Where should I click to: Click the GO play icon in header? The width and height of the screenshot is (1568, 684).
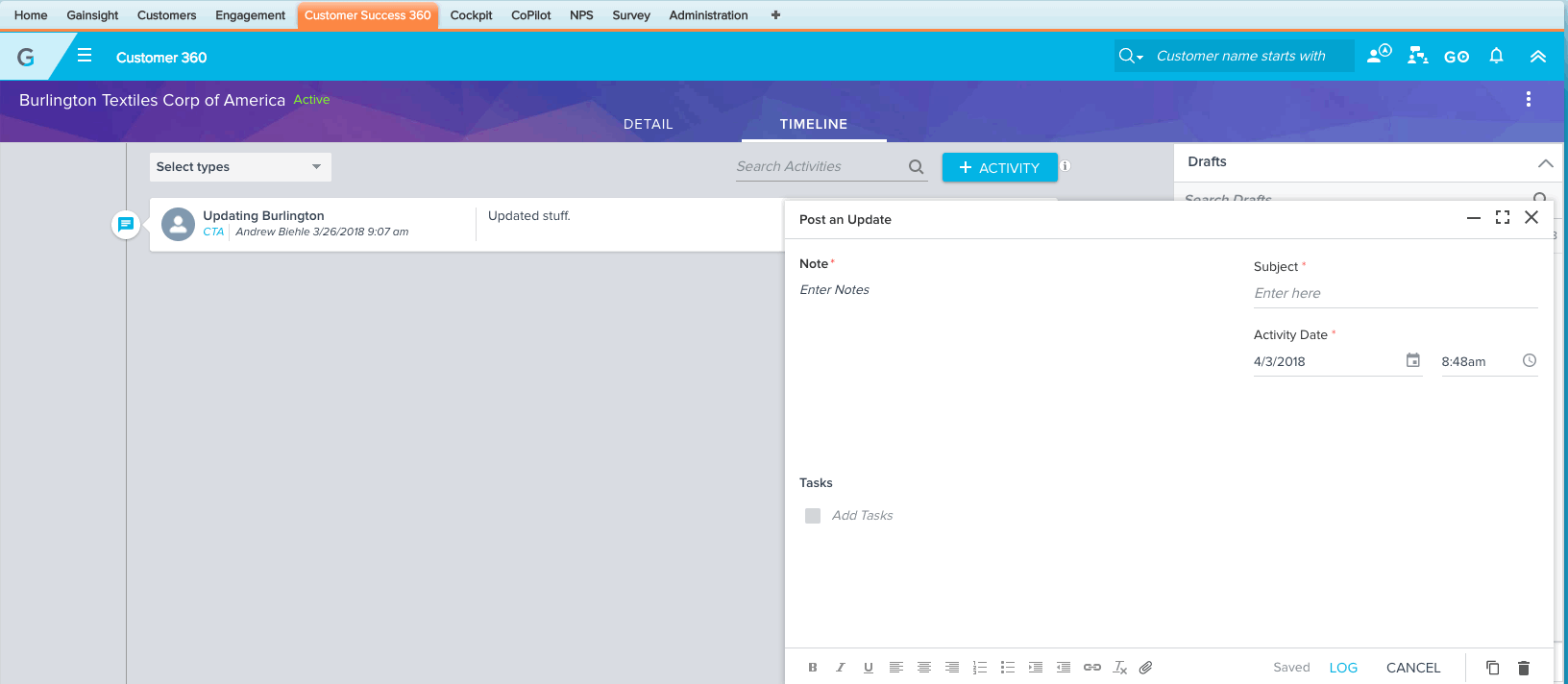tap(1457, 57)
